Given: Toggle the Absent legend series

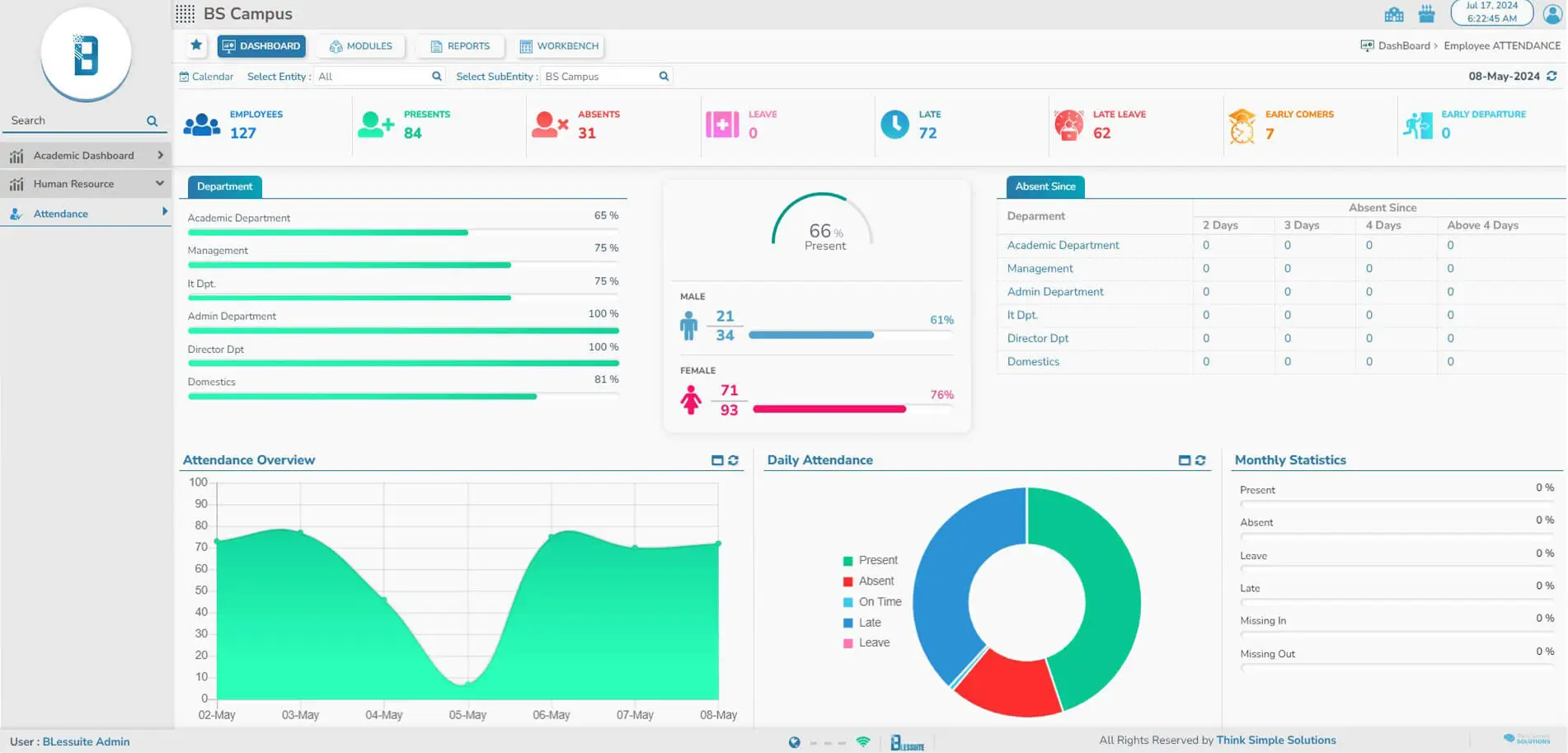Looking at the screenshot, I should point(868,581).
